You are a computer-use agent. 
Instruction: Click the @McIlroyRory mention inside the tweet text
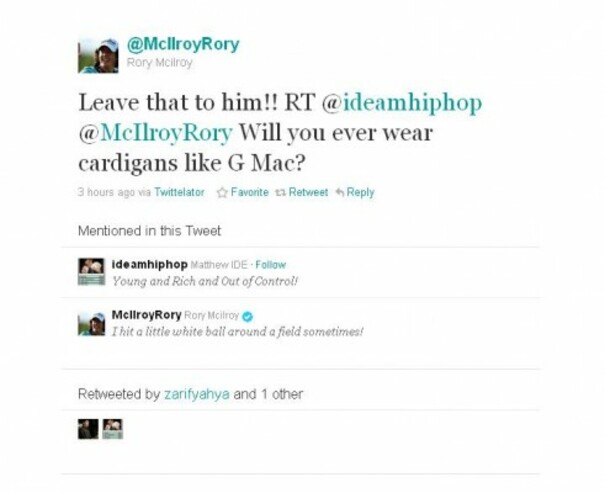coord(155,133)
